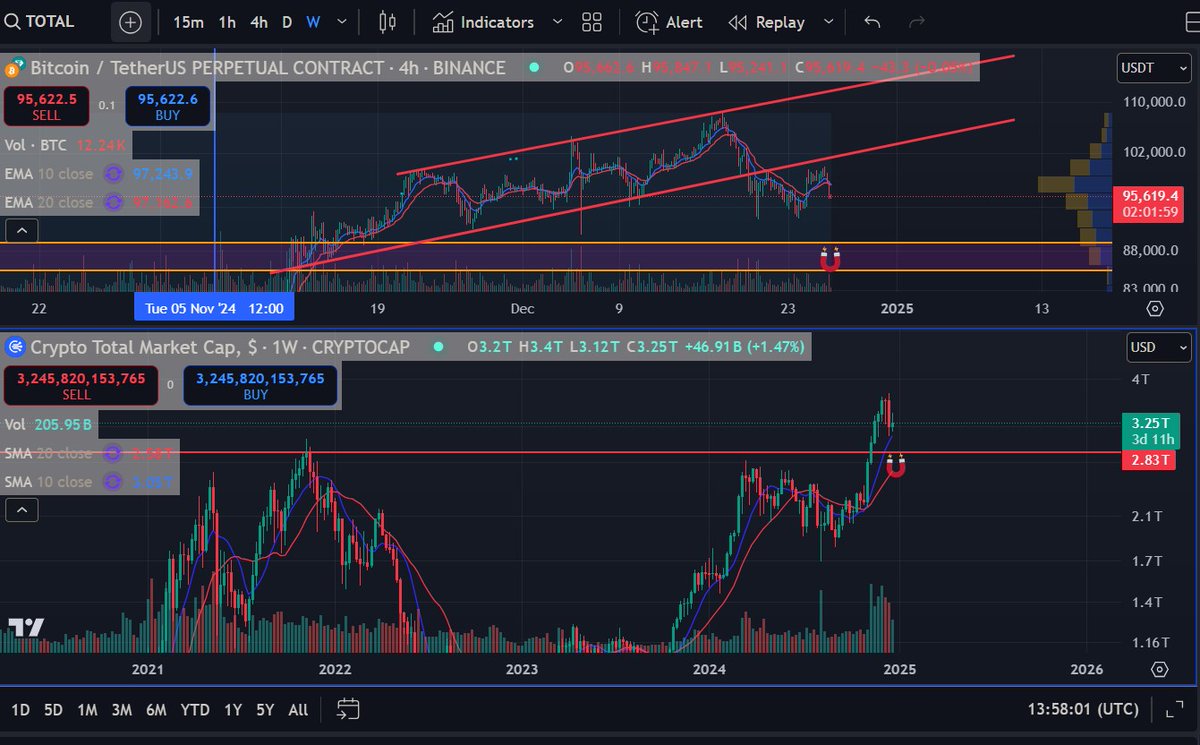Image resolution: width=1200 pixels, height=745 pixels.
Task: Undo the last chart action
Action: (873, 22)
